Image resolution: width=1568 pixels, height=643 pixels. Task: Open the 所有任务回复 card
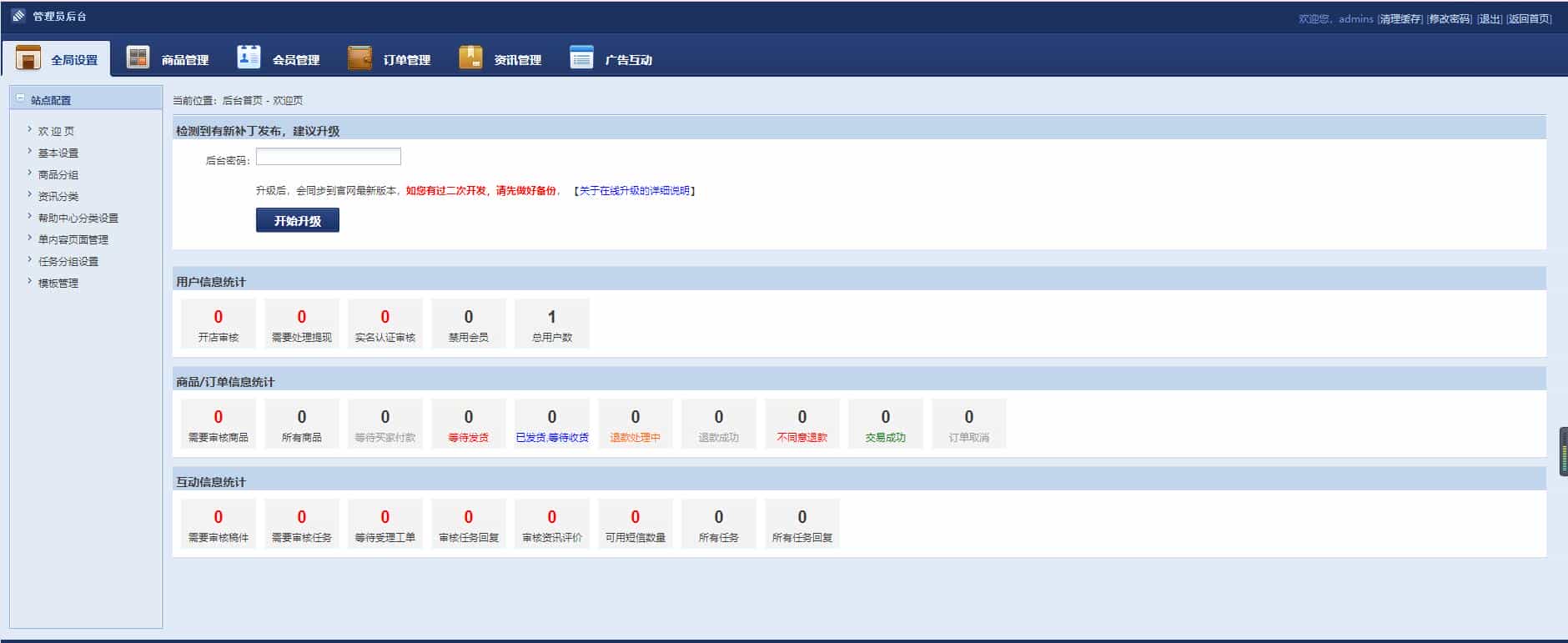802,524
